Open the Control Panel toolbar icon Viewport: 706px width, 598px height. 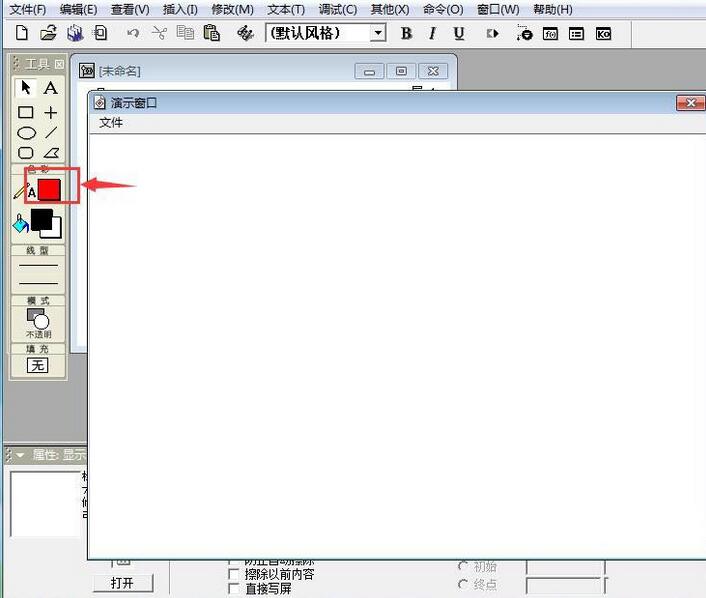pos(524,33)
